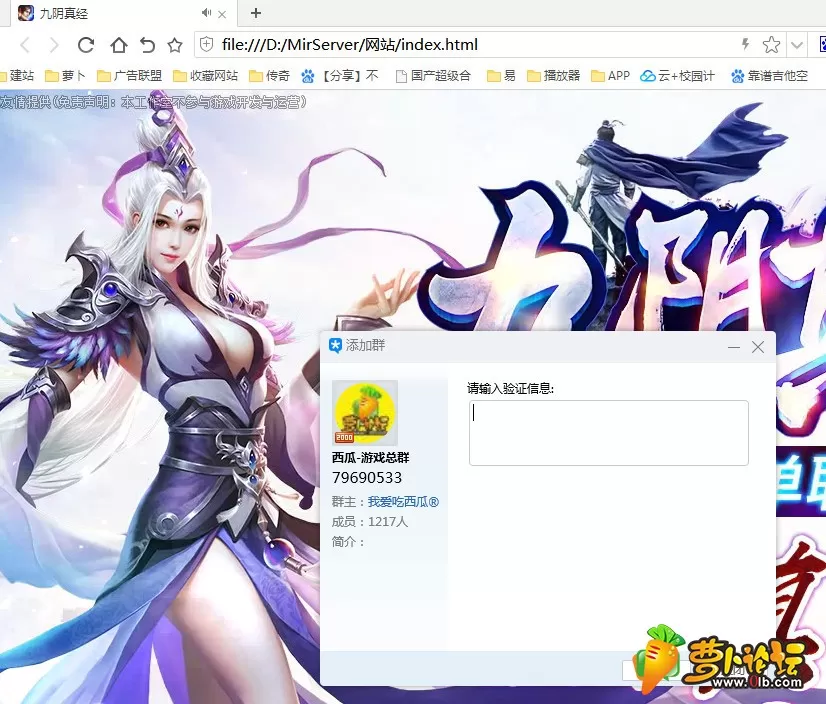
Task: Click into the verification message text box
Action: pyautogui.click(x=608, y=433)
